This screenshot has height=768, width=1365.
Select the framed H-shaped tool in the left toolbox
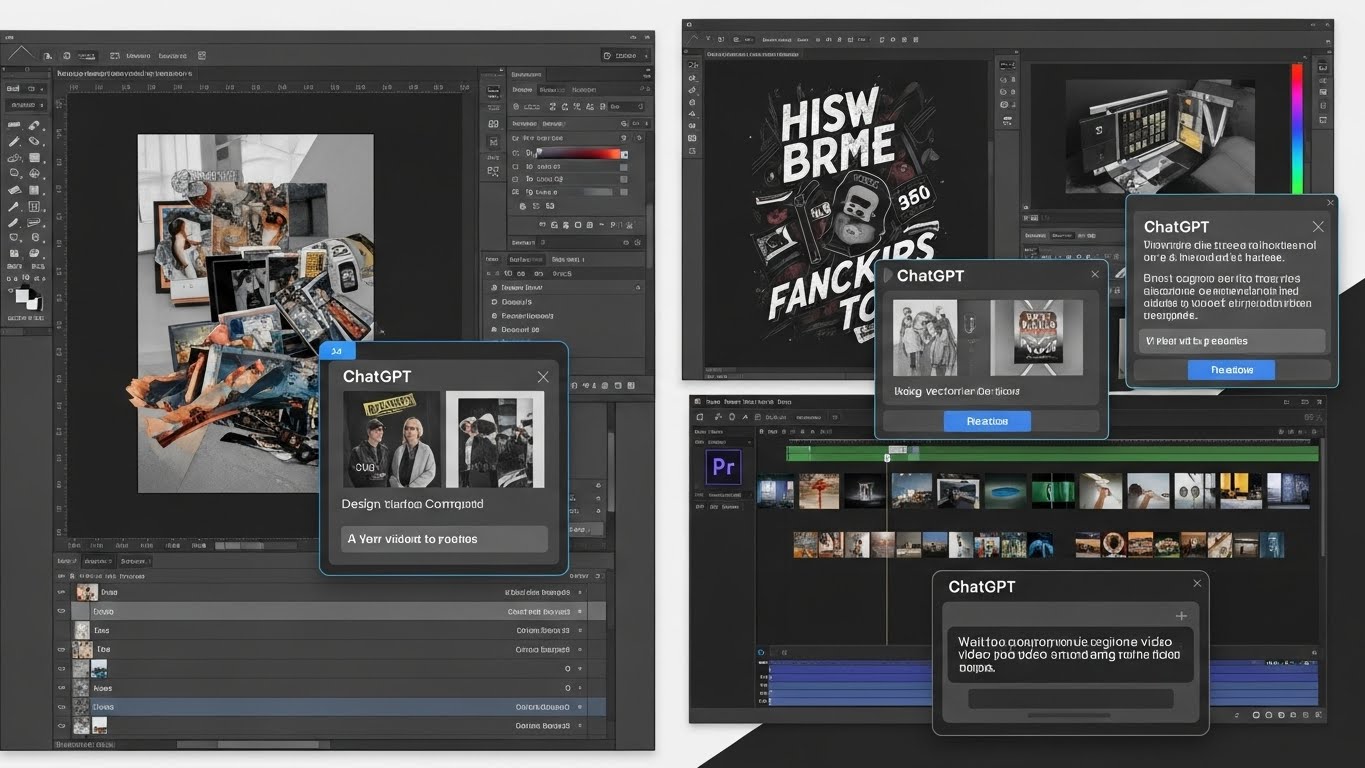click(x=33, y=206)
